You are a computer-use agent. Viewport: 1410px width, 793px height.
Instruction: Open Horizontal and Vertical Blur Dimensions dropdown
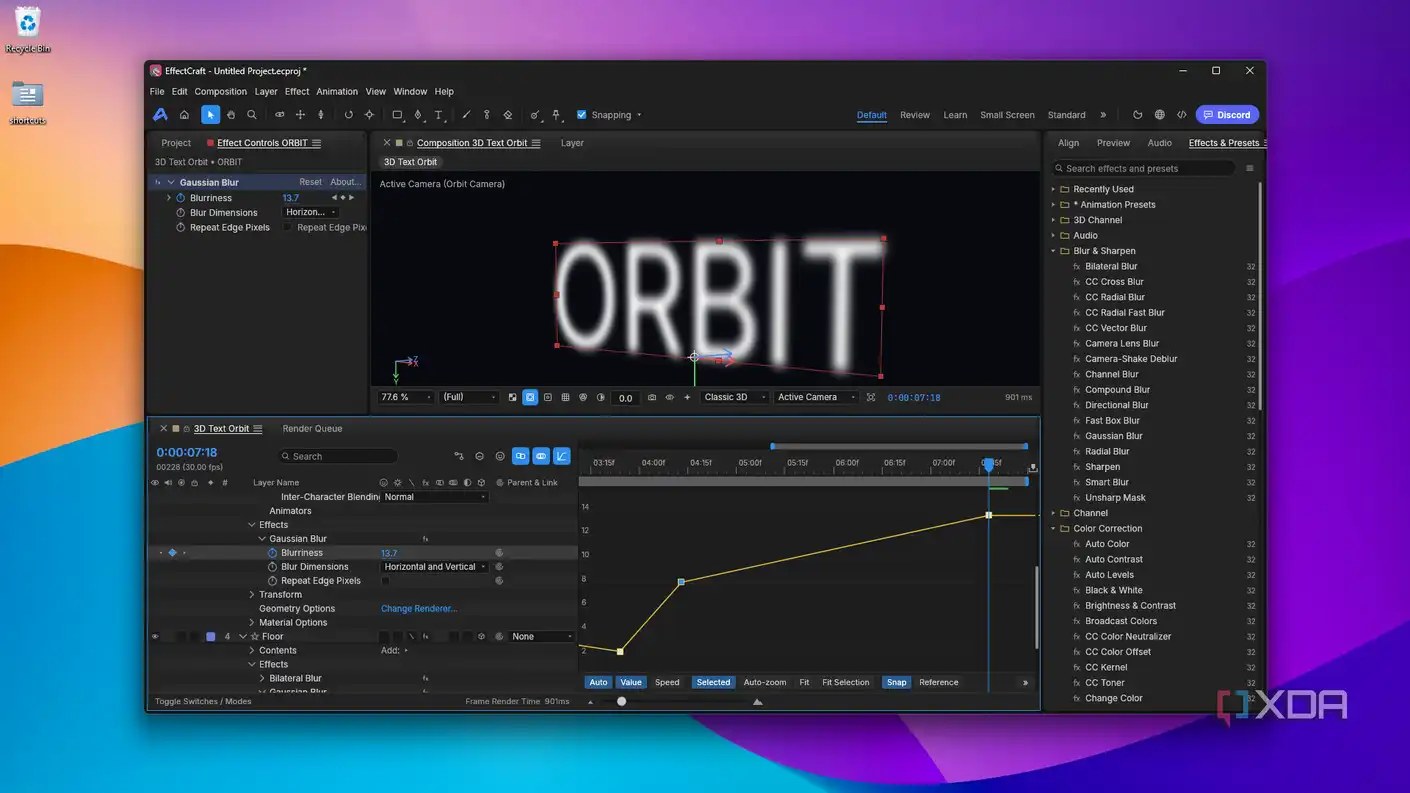435,567
